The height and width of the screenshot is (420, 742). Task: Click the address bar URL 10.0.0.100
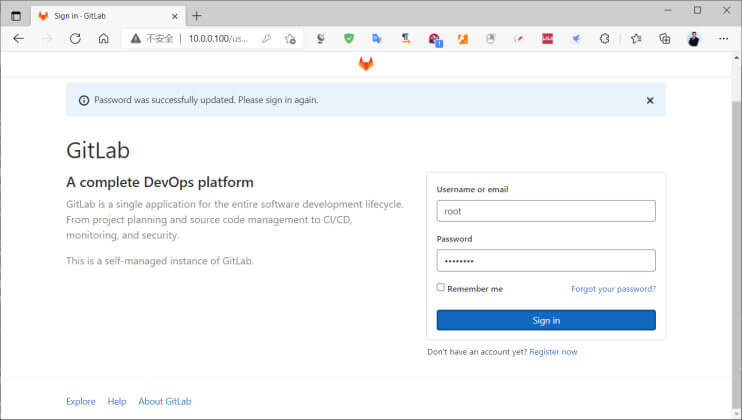click(218, 39)
